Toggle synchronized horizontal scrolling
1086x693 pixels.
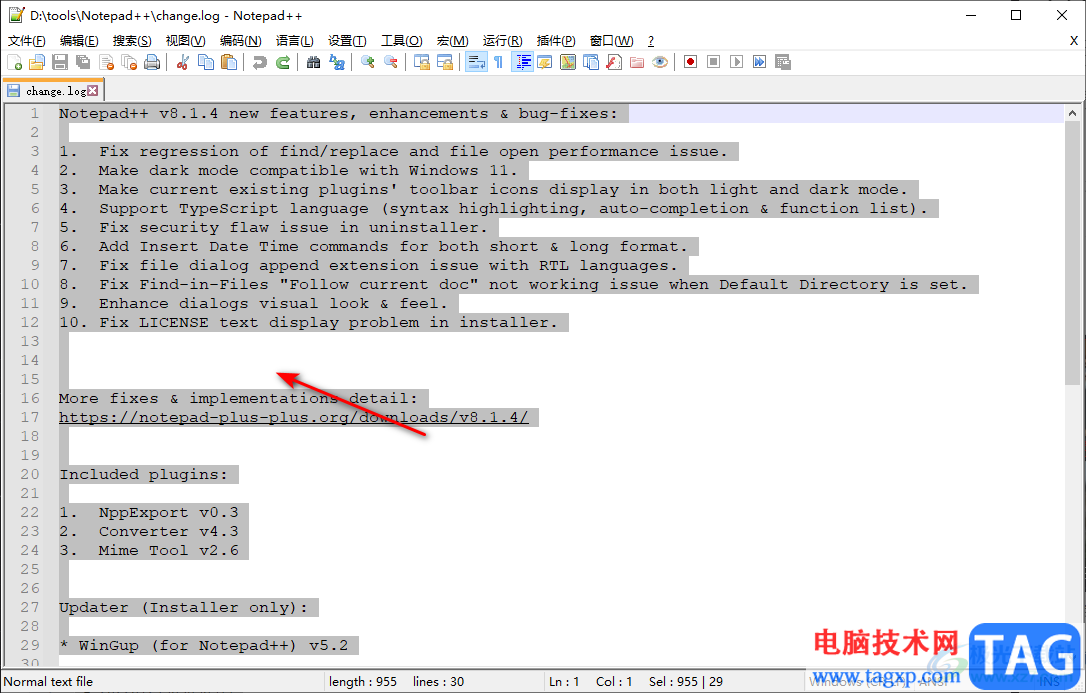tap(444, 62)
